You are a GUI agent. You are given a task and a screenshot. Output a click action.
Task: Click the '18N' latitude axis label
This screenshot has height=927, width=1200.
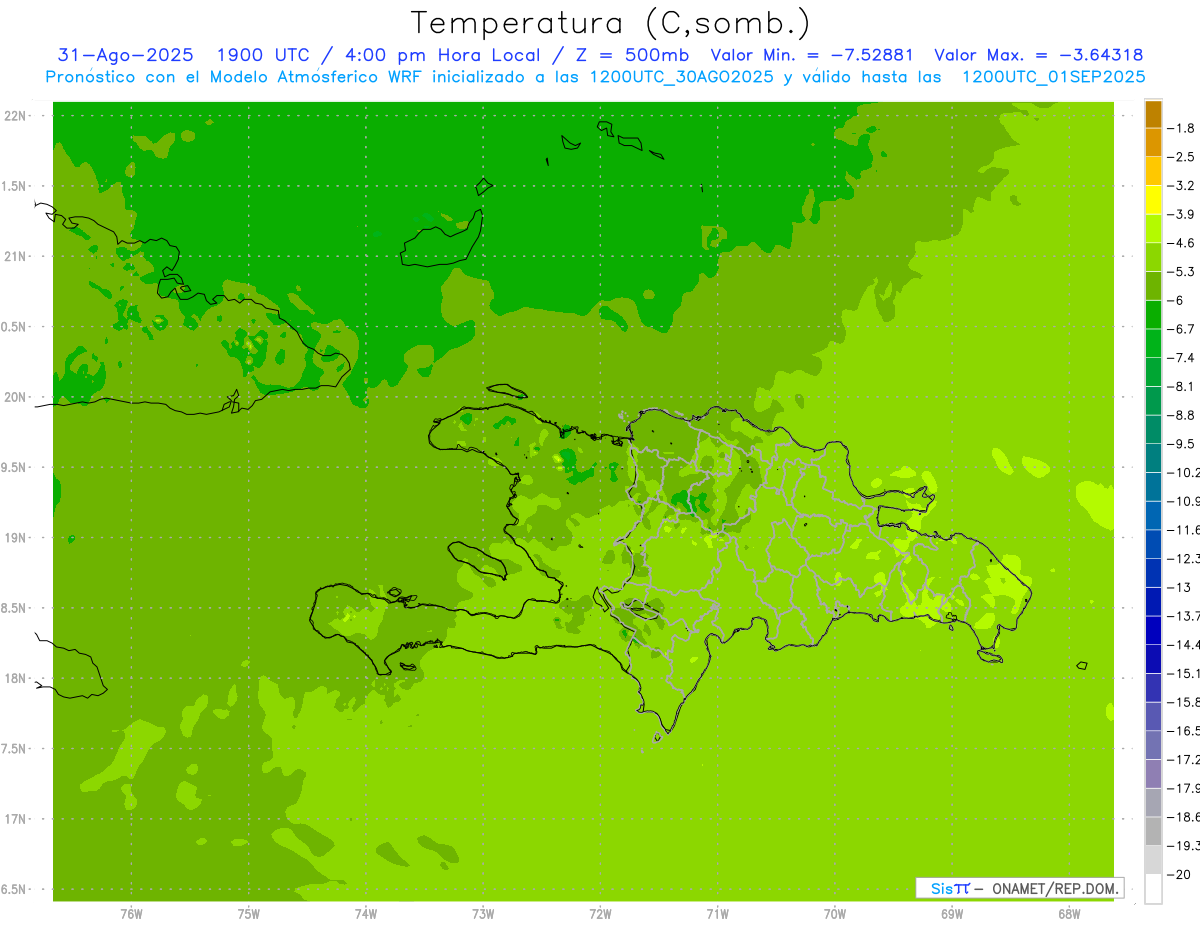pos(16,679)
